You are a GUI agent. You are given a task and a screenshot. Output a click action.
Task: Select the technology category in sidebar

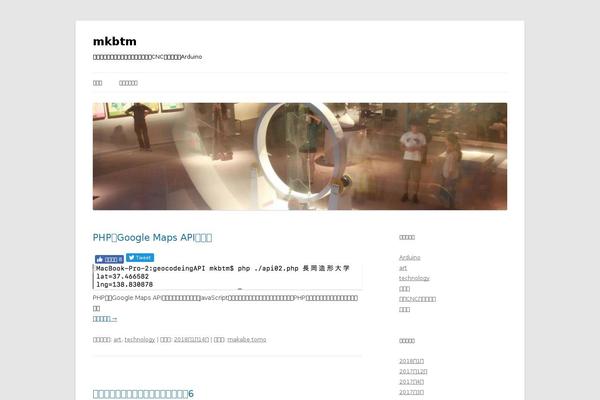point(414,278)
